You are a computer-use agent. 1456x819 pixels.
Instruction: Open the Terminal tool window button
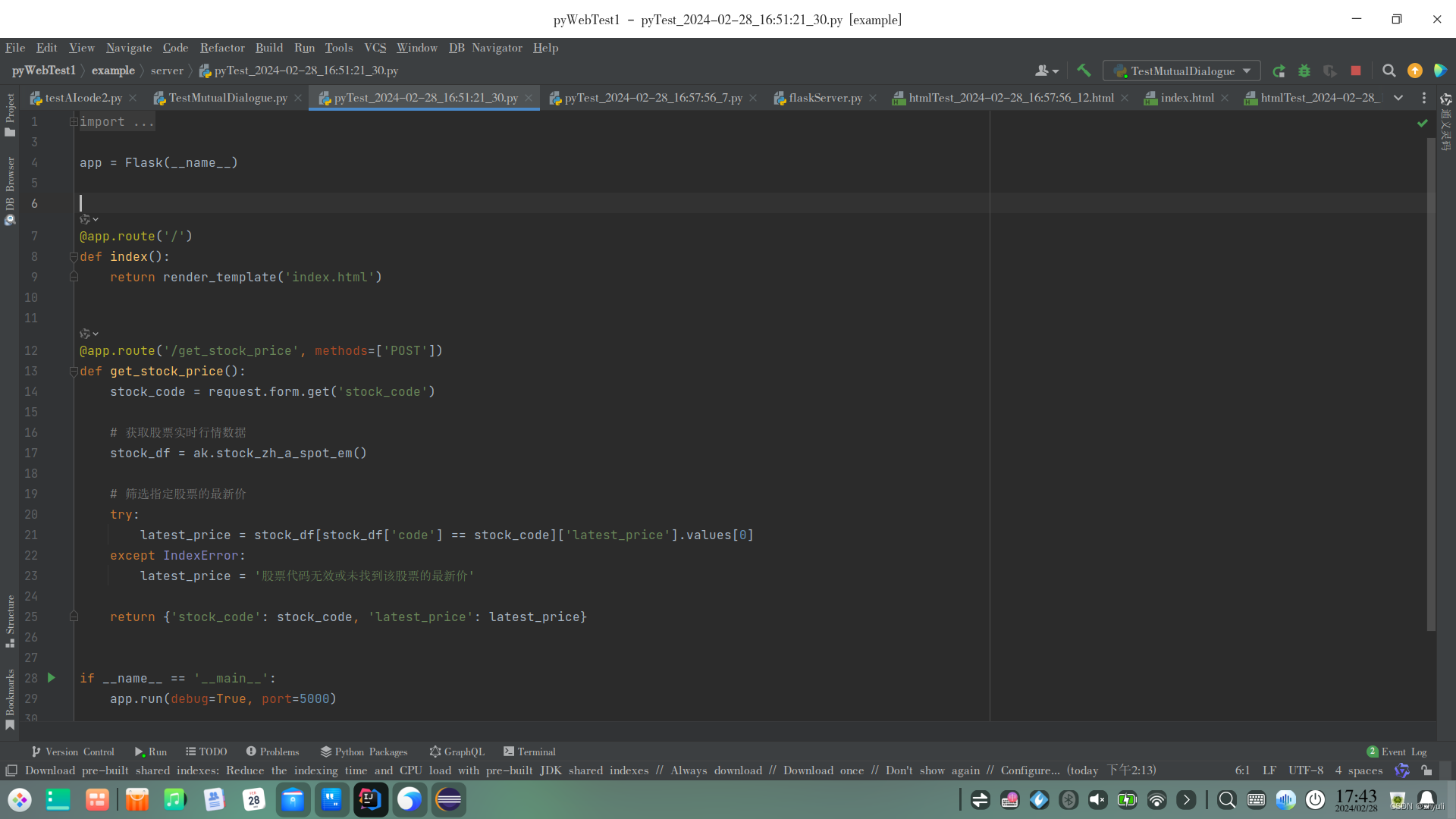[529, 752]
